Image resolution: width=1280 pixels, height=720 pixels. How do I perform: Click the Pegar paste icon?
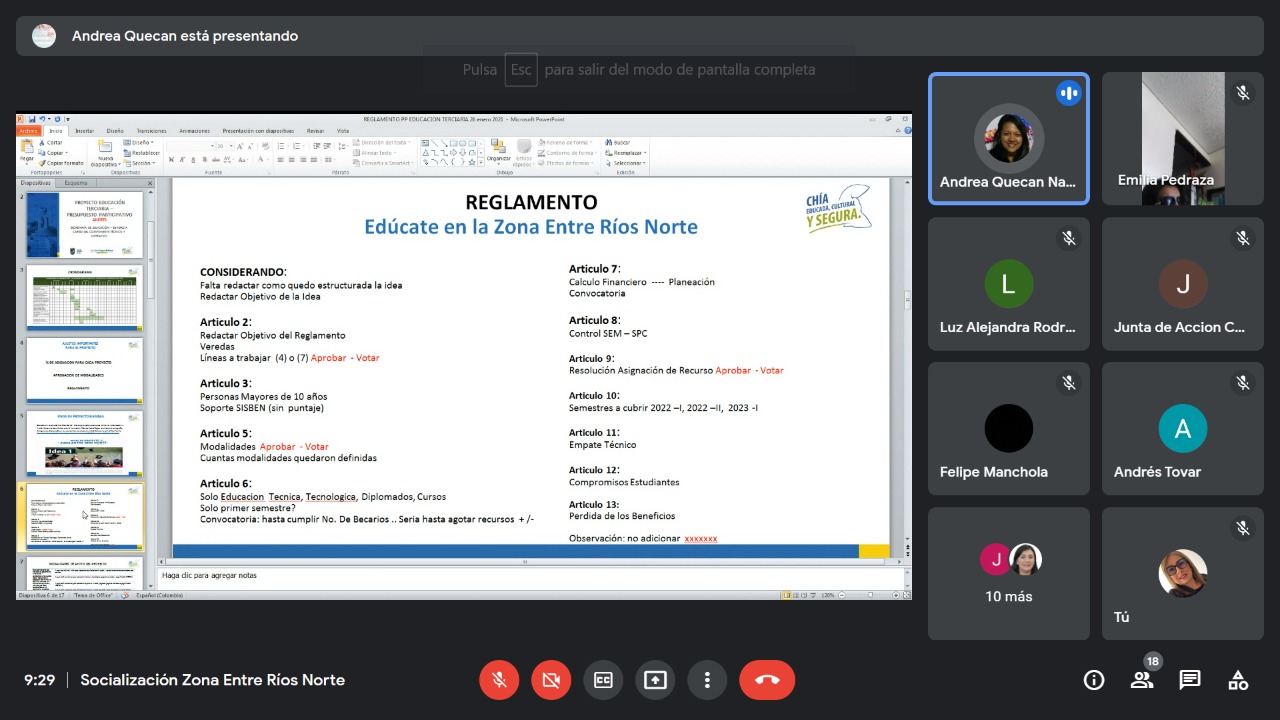[27, 147]
